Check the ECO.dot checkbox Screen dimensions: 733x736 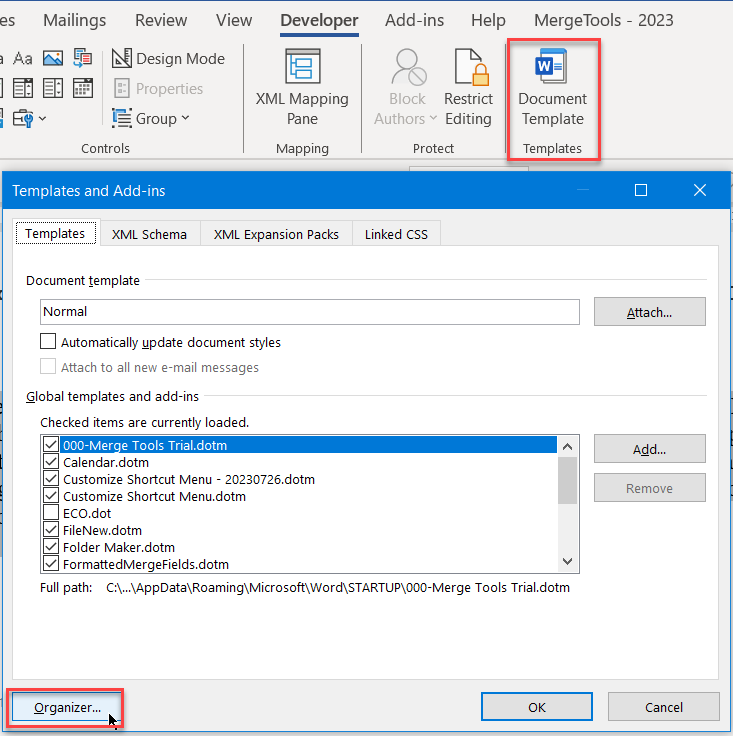[x=51, y=513]
